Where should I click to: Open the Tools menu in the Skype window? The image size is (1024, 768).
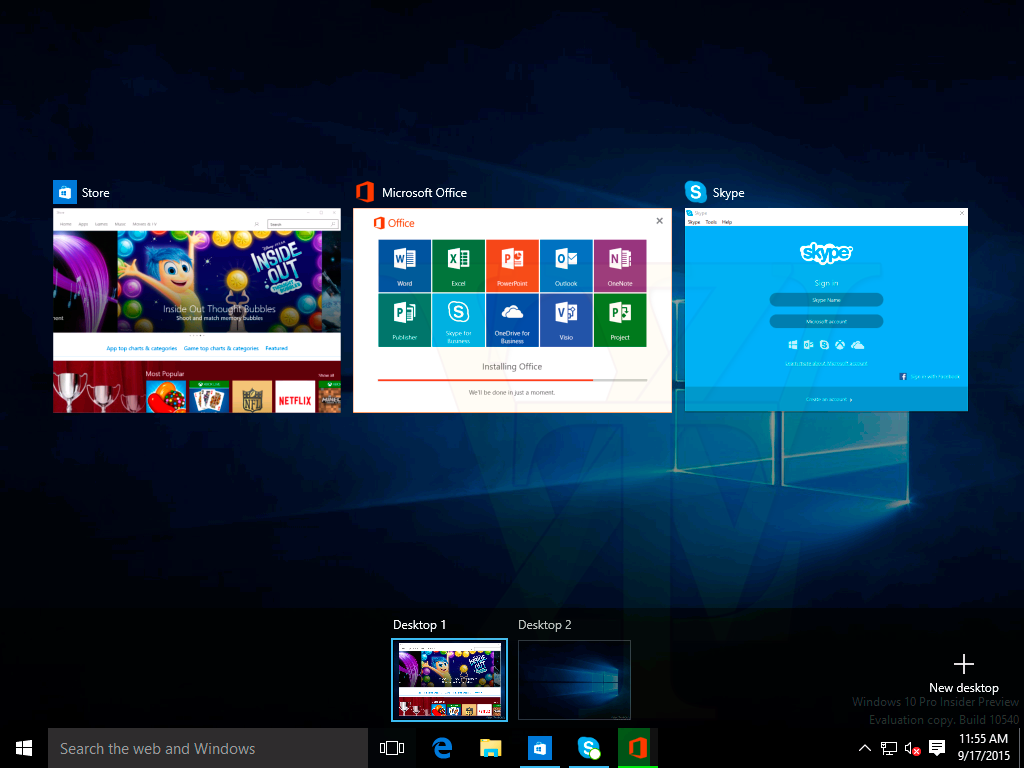pyautogui.click(x=711, y=222)
